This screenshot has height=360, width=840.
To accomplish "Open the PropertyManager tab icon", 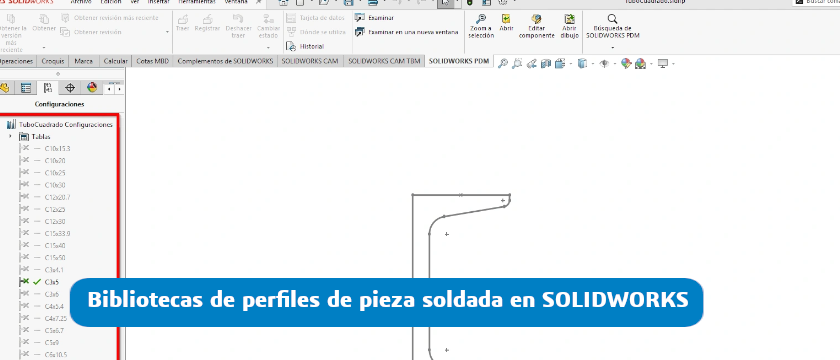I will click(26, 88).
